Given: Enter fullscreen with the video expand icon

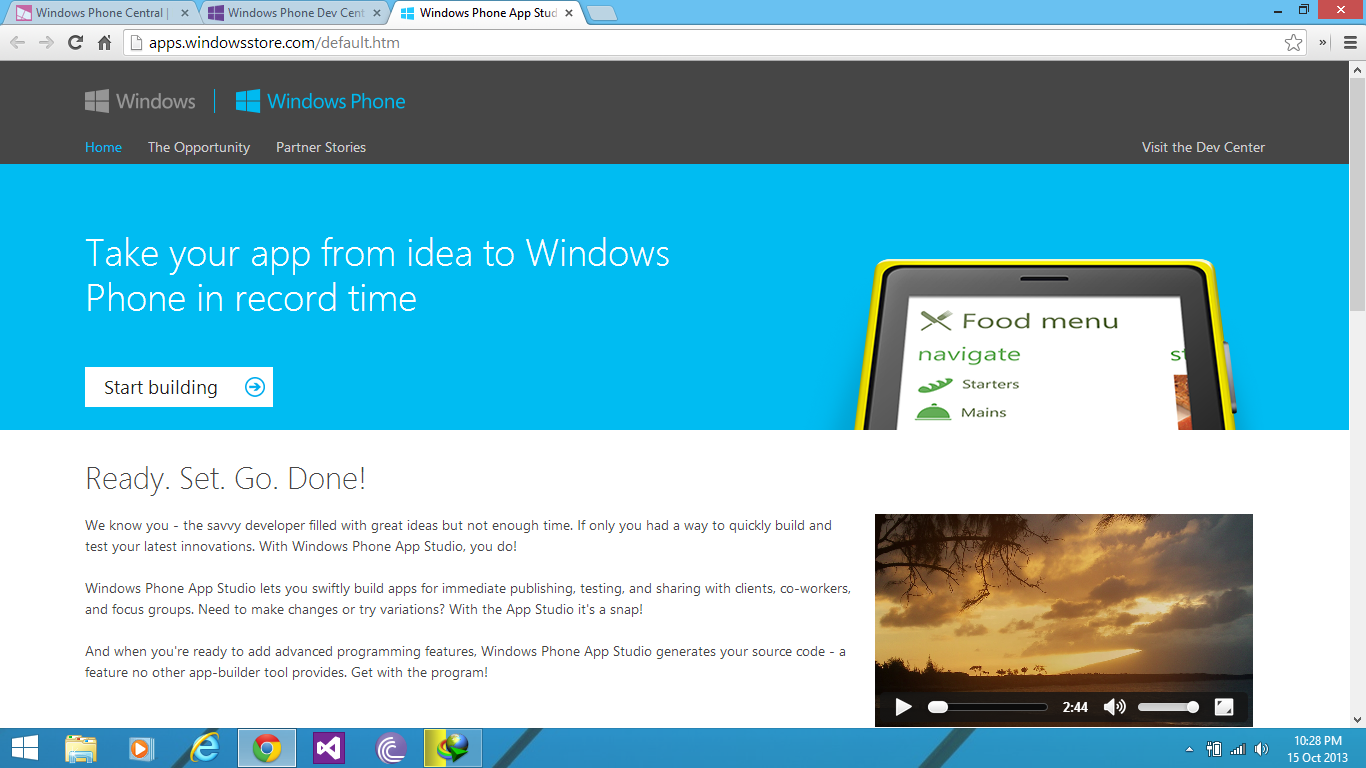Looking at the screenshot, I should (x=1224, y=707).
